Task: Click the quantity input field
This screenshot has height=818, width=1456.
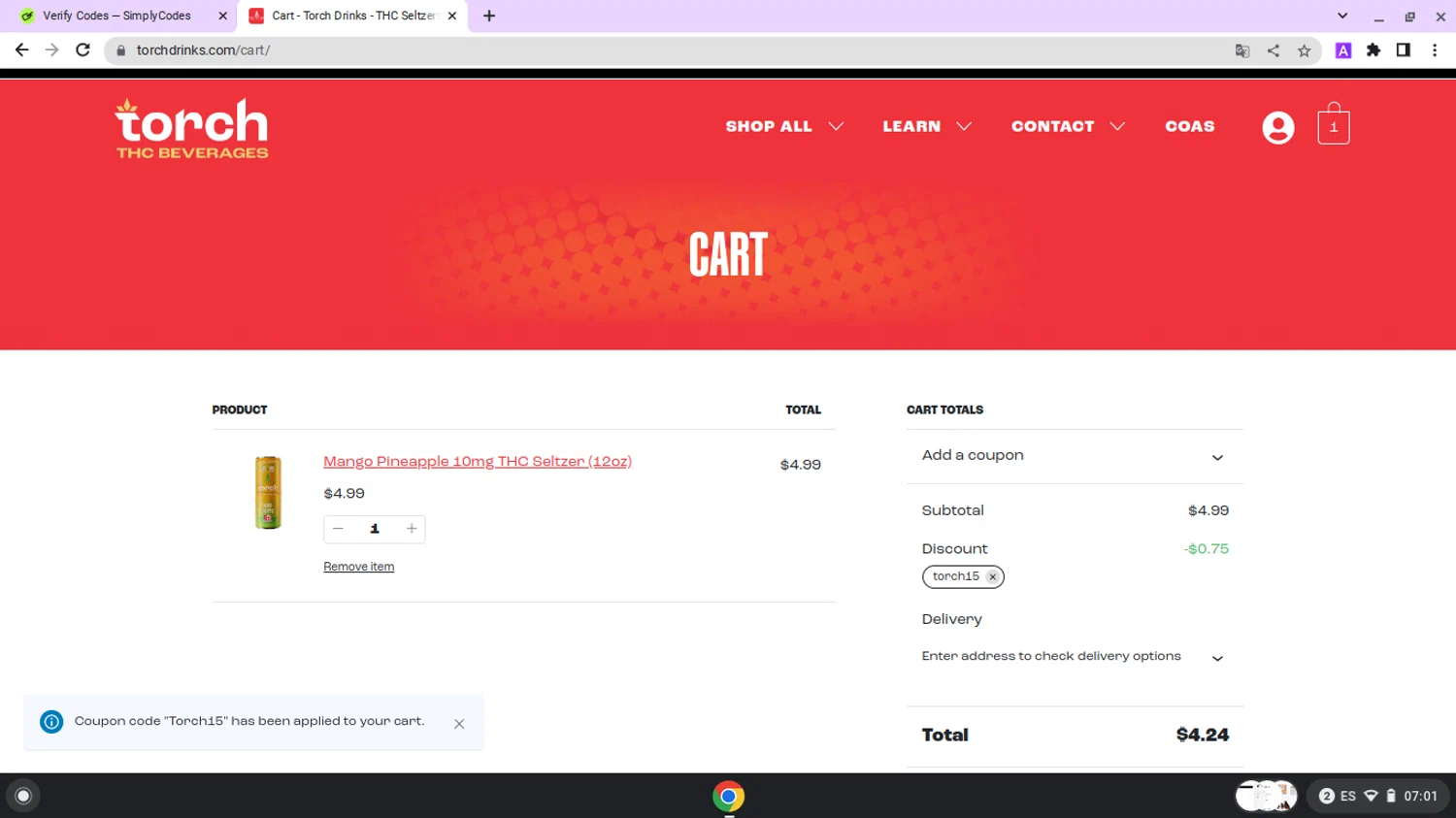Action: point(375,529)
